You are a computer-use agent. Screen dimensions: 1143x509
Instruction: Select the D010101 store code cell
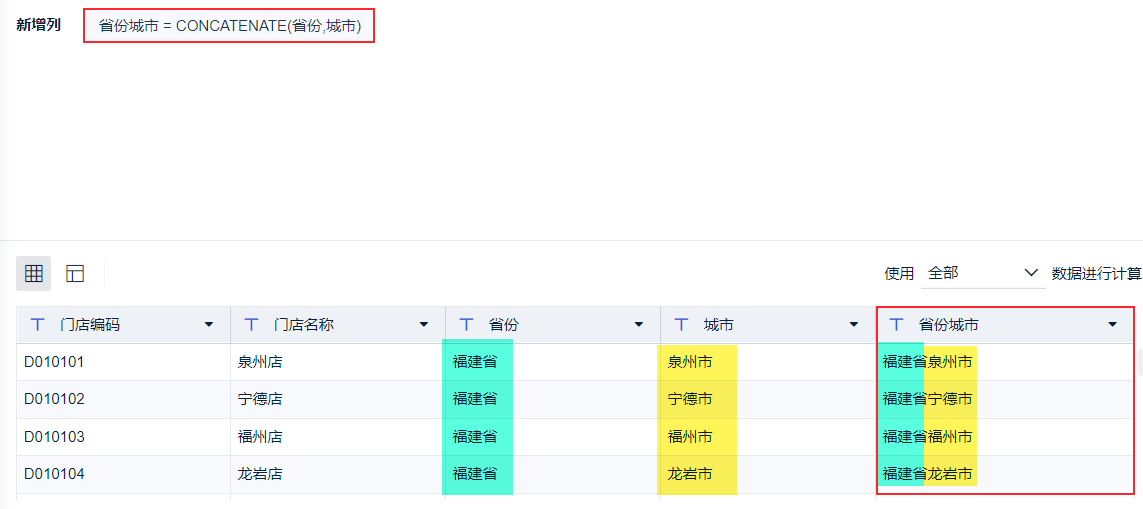(55, 362)
